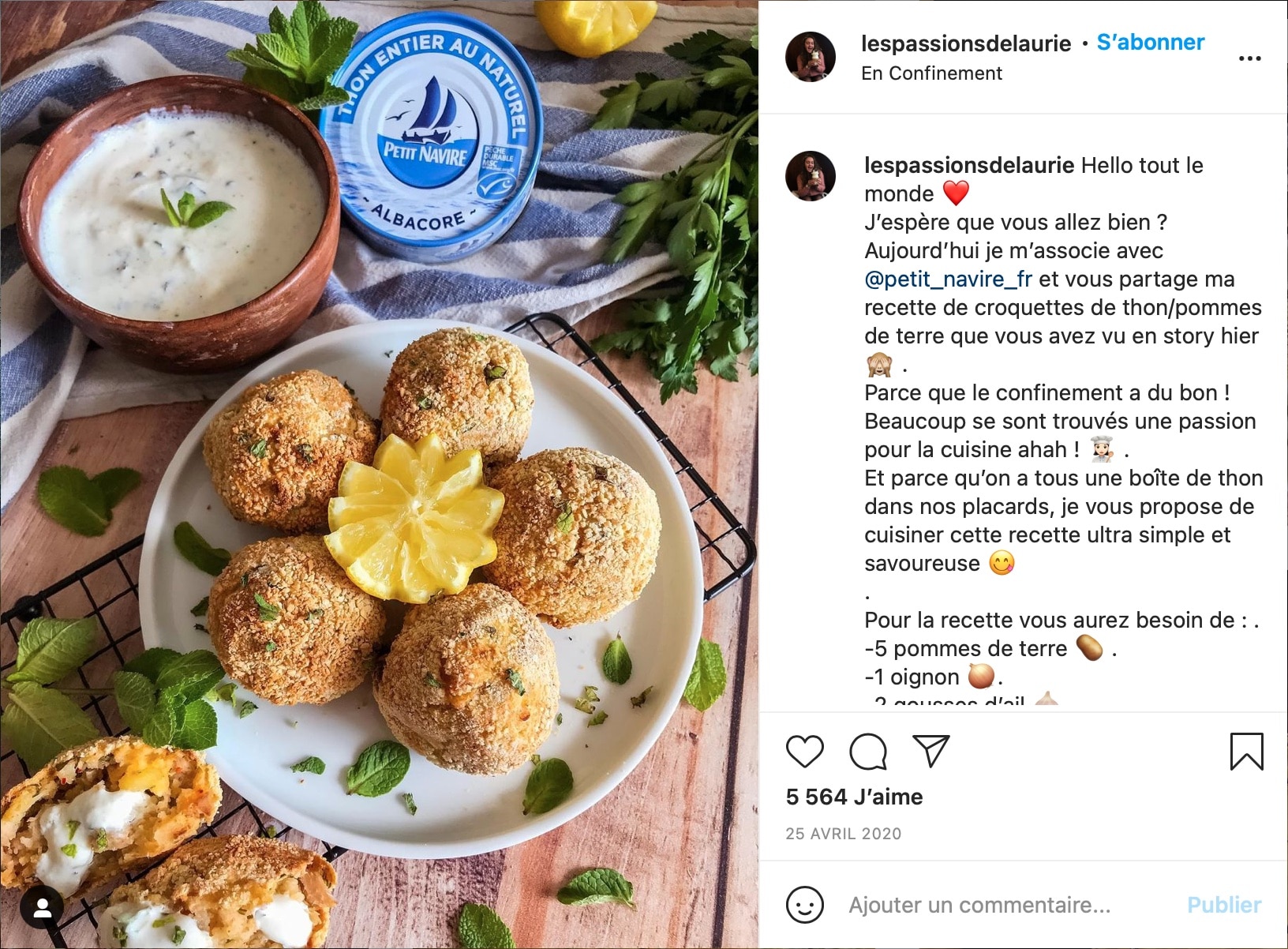
Task: Open comments with the speech bubble icon
Action: (868, 751)
